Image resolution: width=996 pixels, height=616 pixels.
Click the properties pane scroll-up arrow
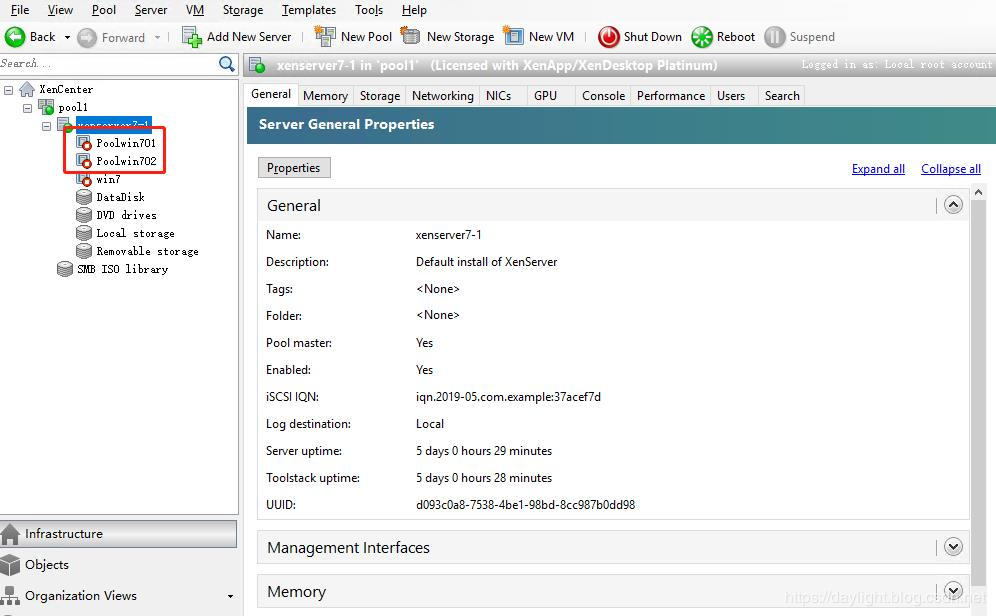978,192
